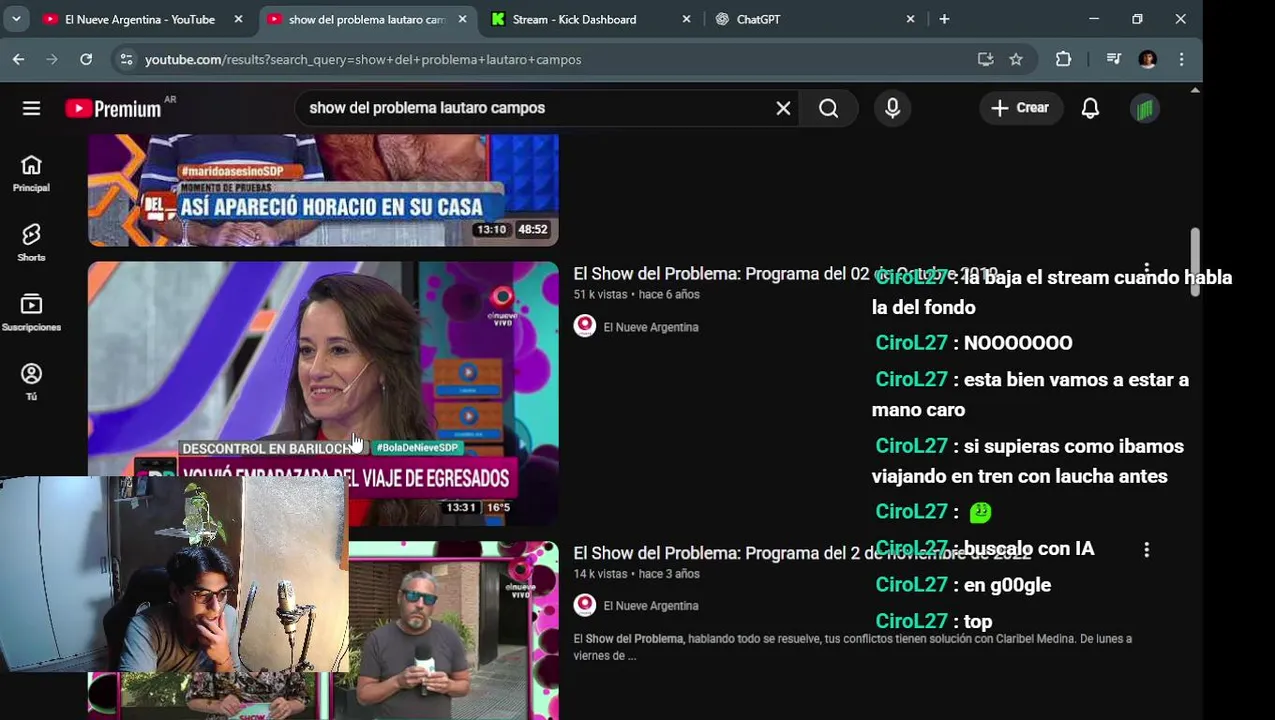Open a new browser tab
The image size is (1275, 720).
pyautogui.click(x=944, y=19)
